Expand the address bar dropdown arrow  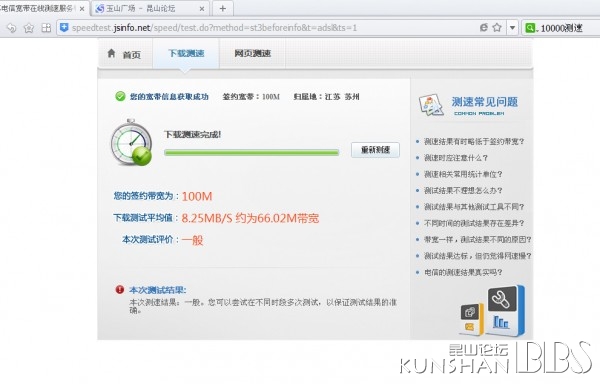(x=512, y=28)
